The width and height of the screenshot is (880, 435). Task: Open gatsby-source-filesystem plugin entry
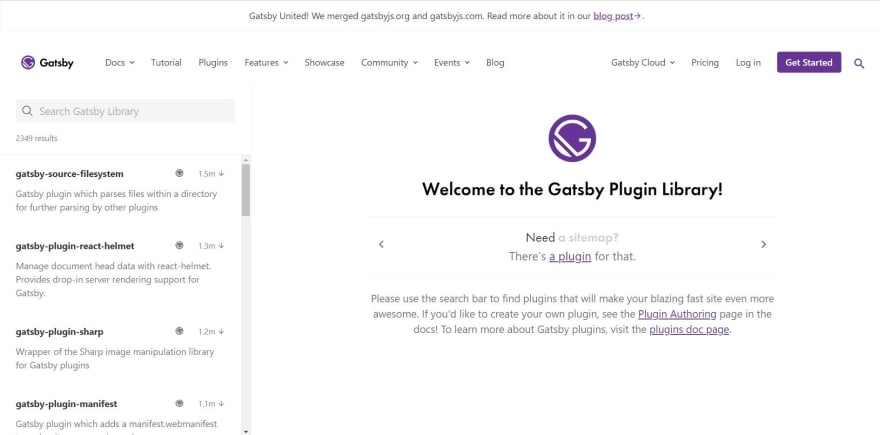pyautogui.click(x=70, y=174)
